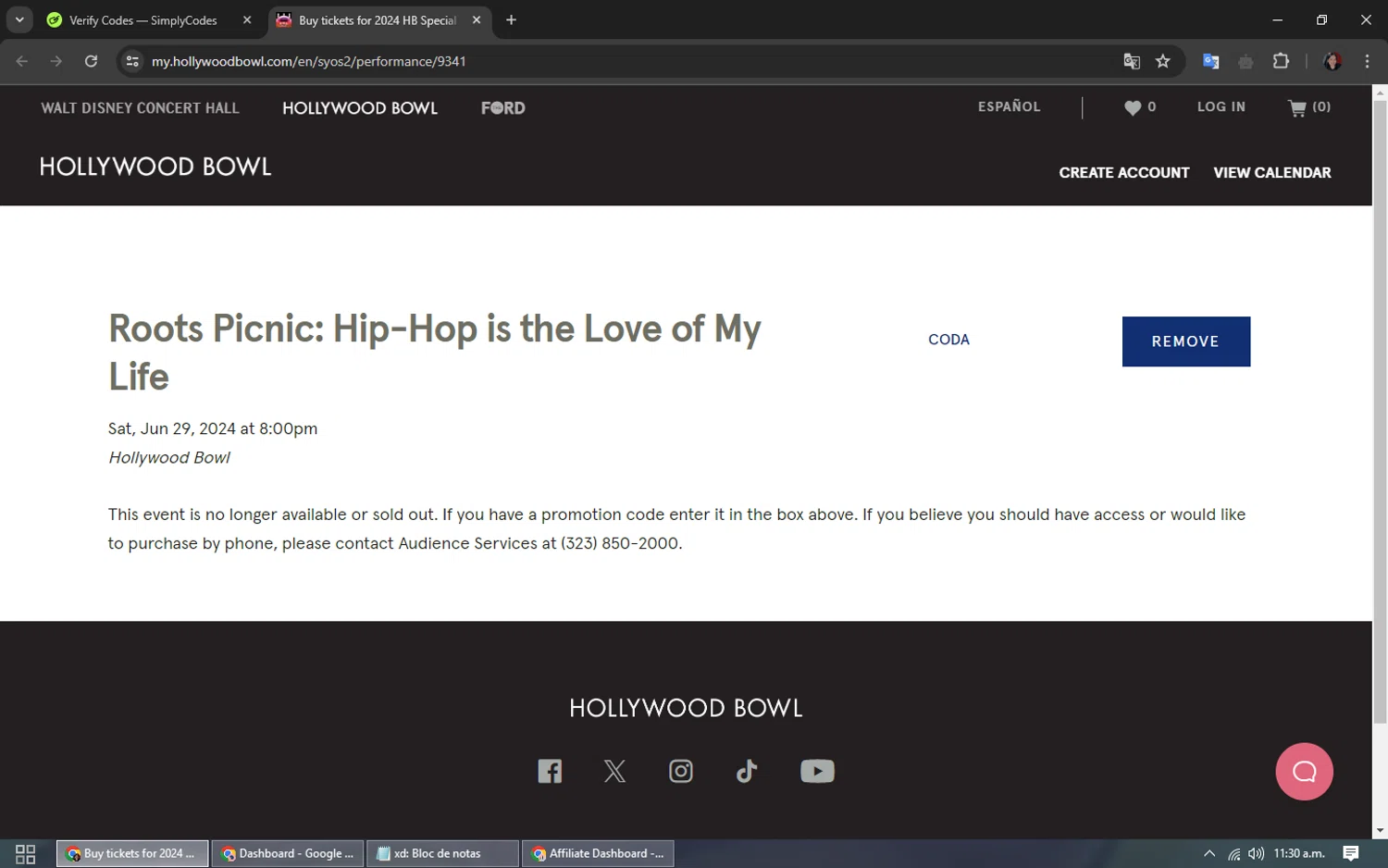Open the network icon in tray

pos(1233,853)
